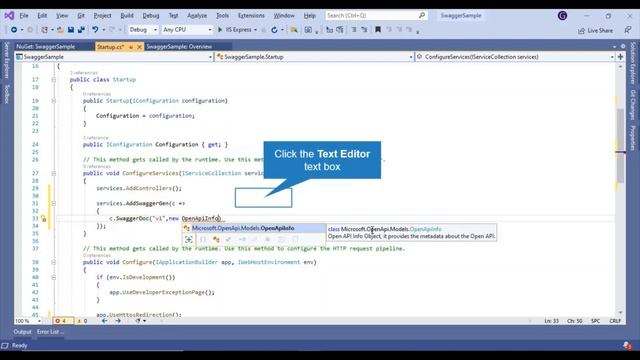The image size is (640, 360).
Task: Save the current file with Save icon
Action: tap(71, 30)
